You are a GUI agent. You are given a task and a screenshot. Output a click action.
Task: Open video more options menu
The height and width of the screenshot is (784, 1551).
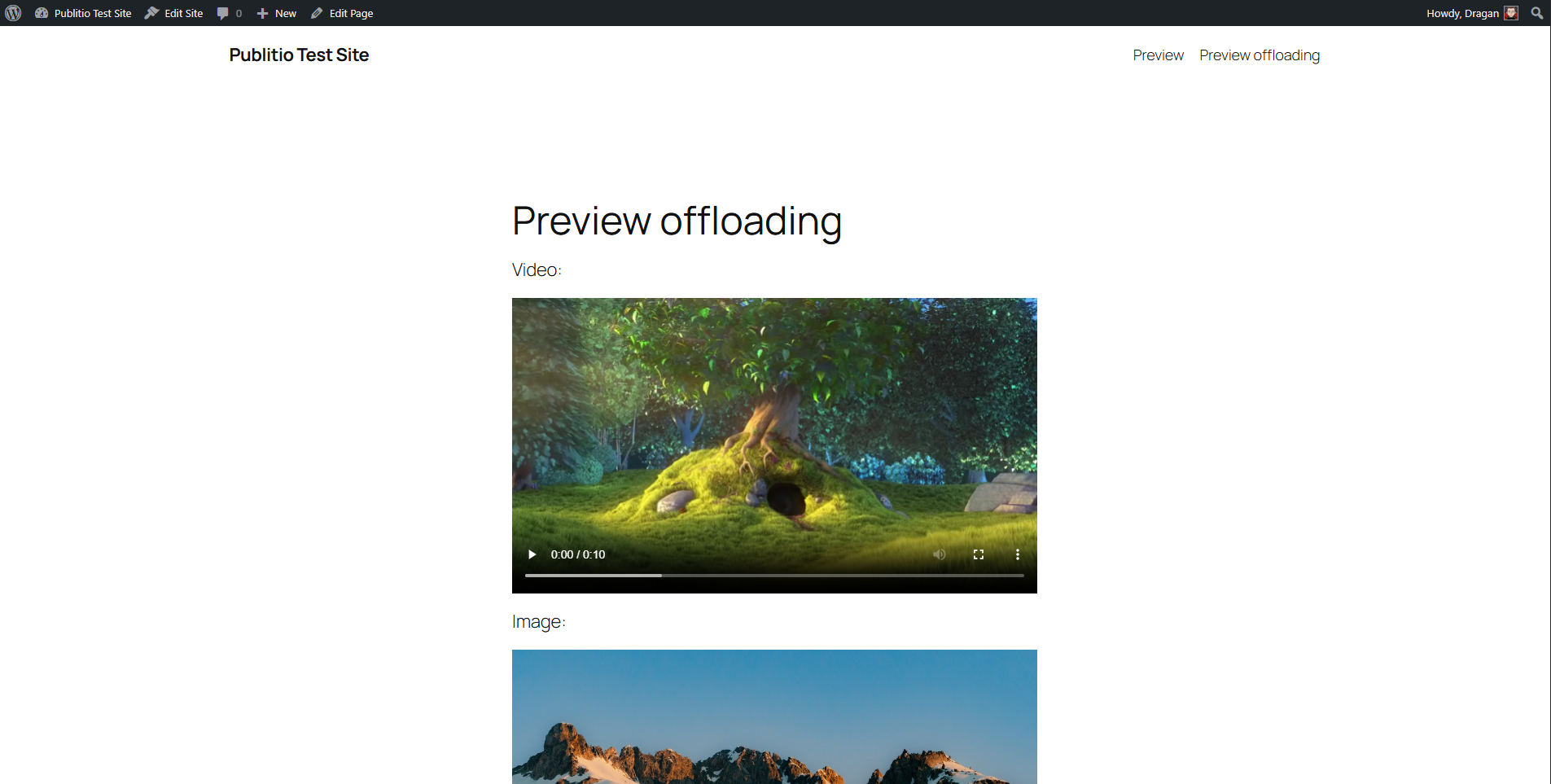[1018, 554]
